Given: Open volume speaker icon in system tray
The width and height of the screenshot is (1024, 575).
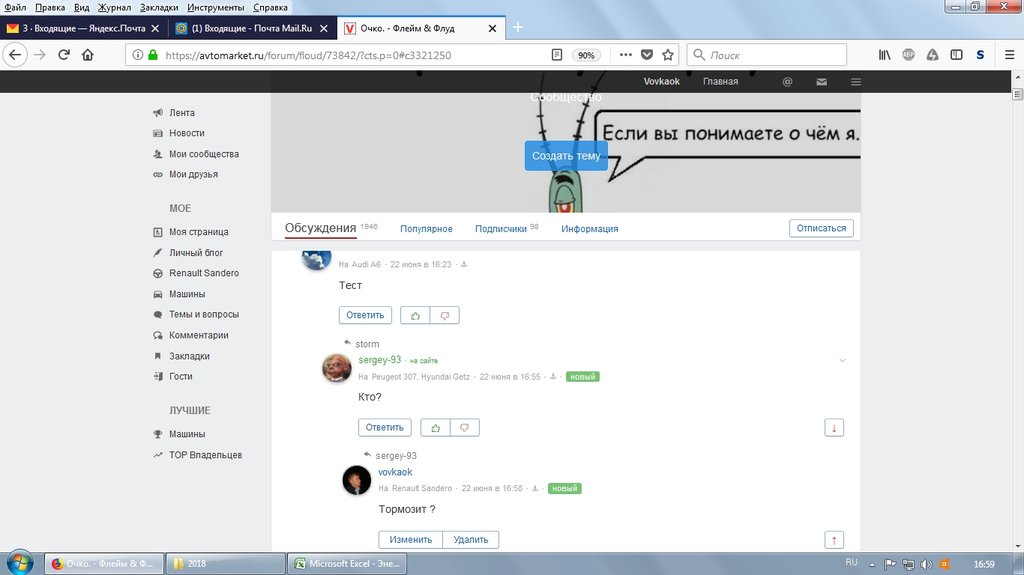Looking at the screenshot, I should 926,564.
